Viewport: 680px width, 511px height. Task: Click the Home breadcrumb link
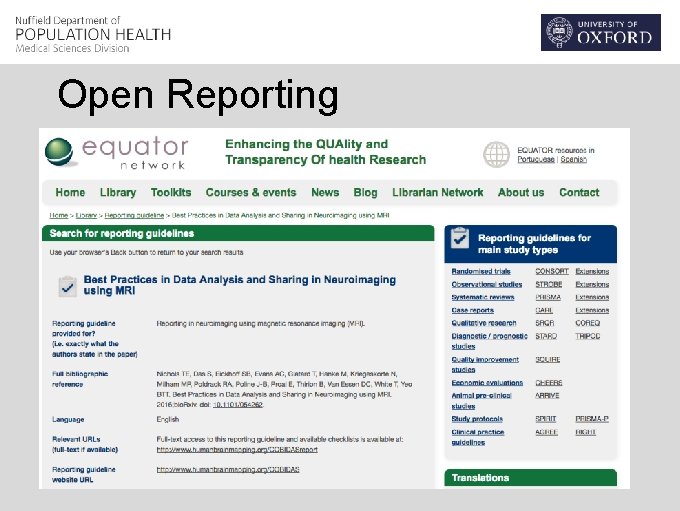click(59, 215)
